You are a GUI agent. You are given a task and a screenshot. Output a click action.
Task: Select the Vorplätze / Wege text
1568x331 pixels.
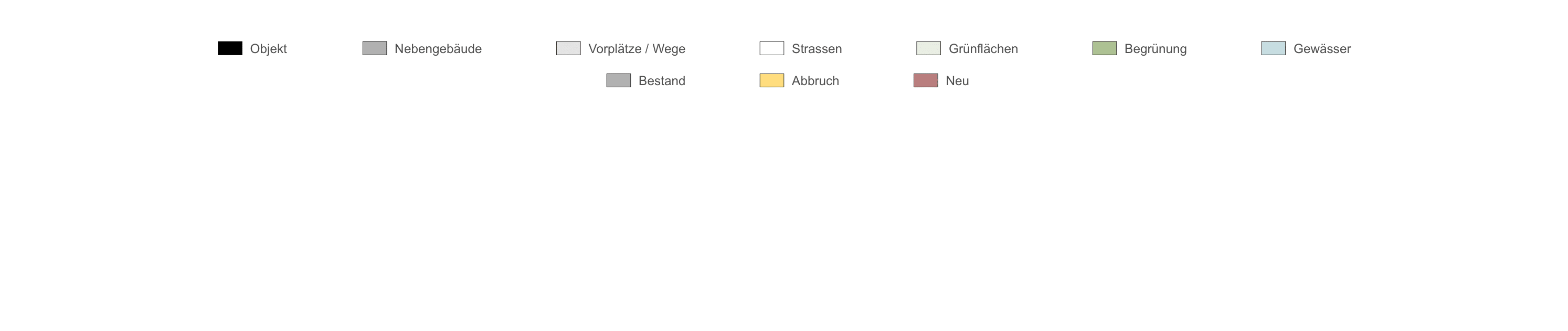[x=637, y=49]
